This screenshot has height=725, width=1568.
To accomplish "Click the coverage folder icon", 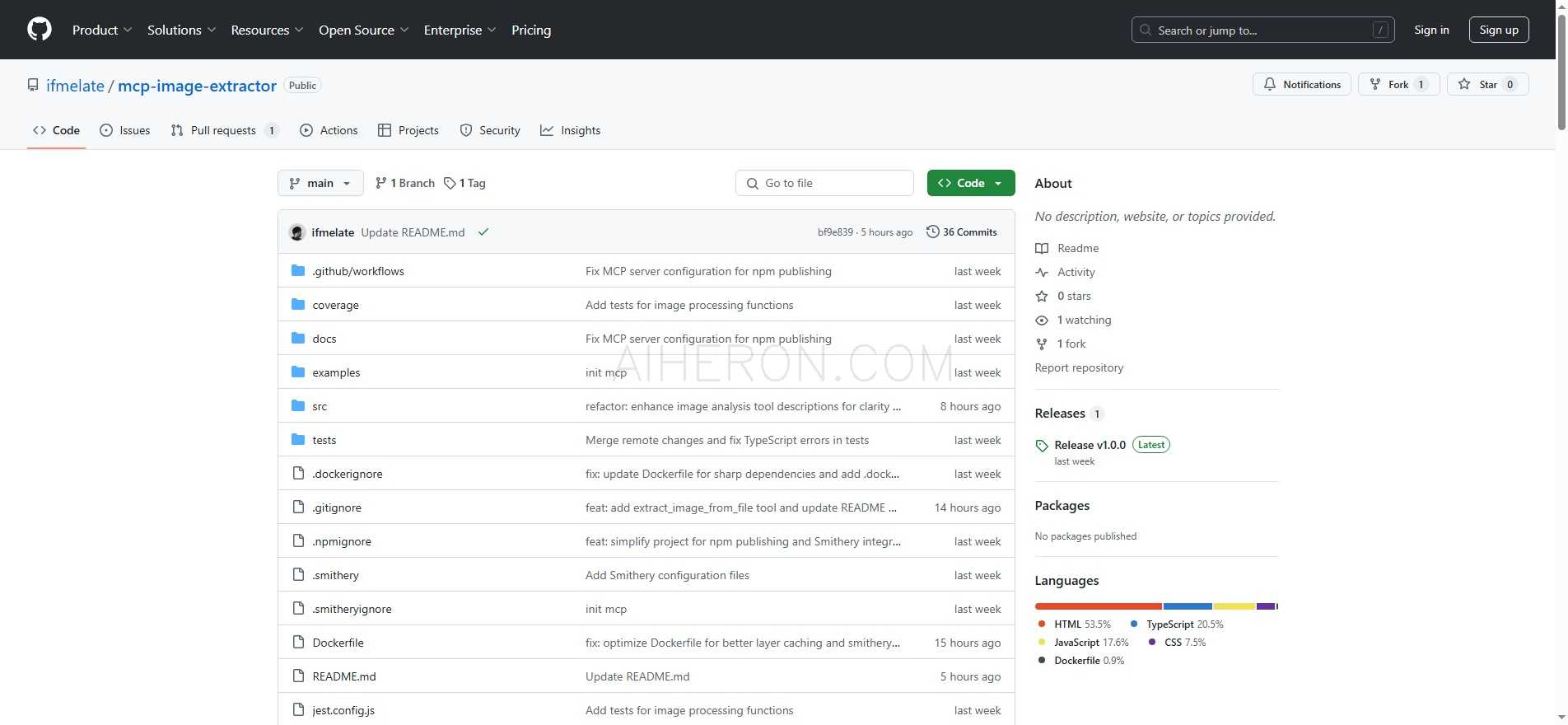I will (298, 305).
